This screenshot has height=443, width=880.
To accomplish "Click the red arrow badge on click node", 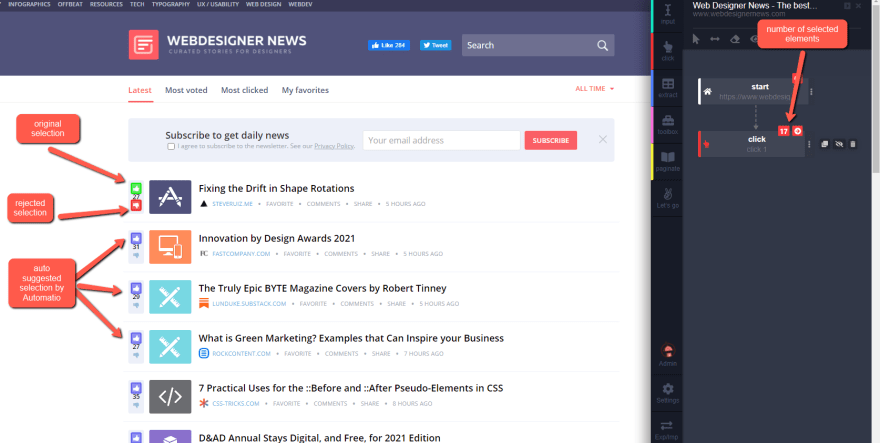I will (798, 131).
